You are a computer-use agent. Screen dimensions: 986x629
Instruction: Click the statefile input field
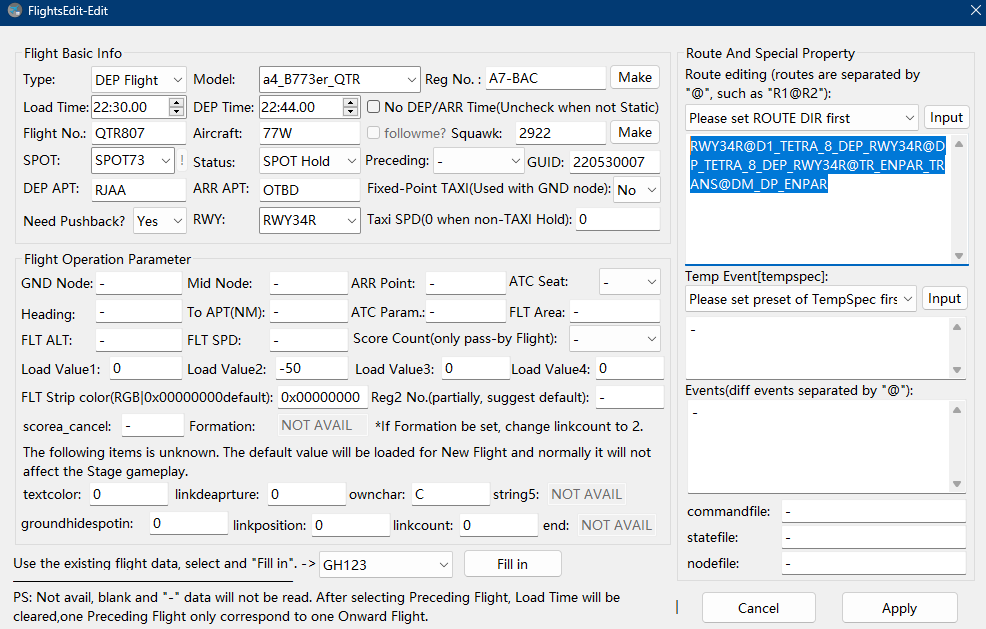click(873, 538)
